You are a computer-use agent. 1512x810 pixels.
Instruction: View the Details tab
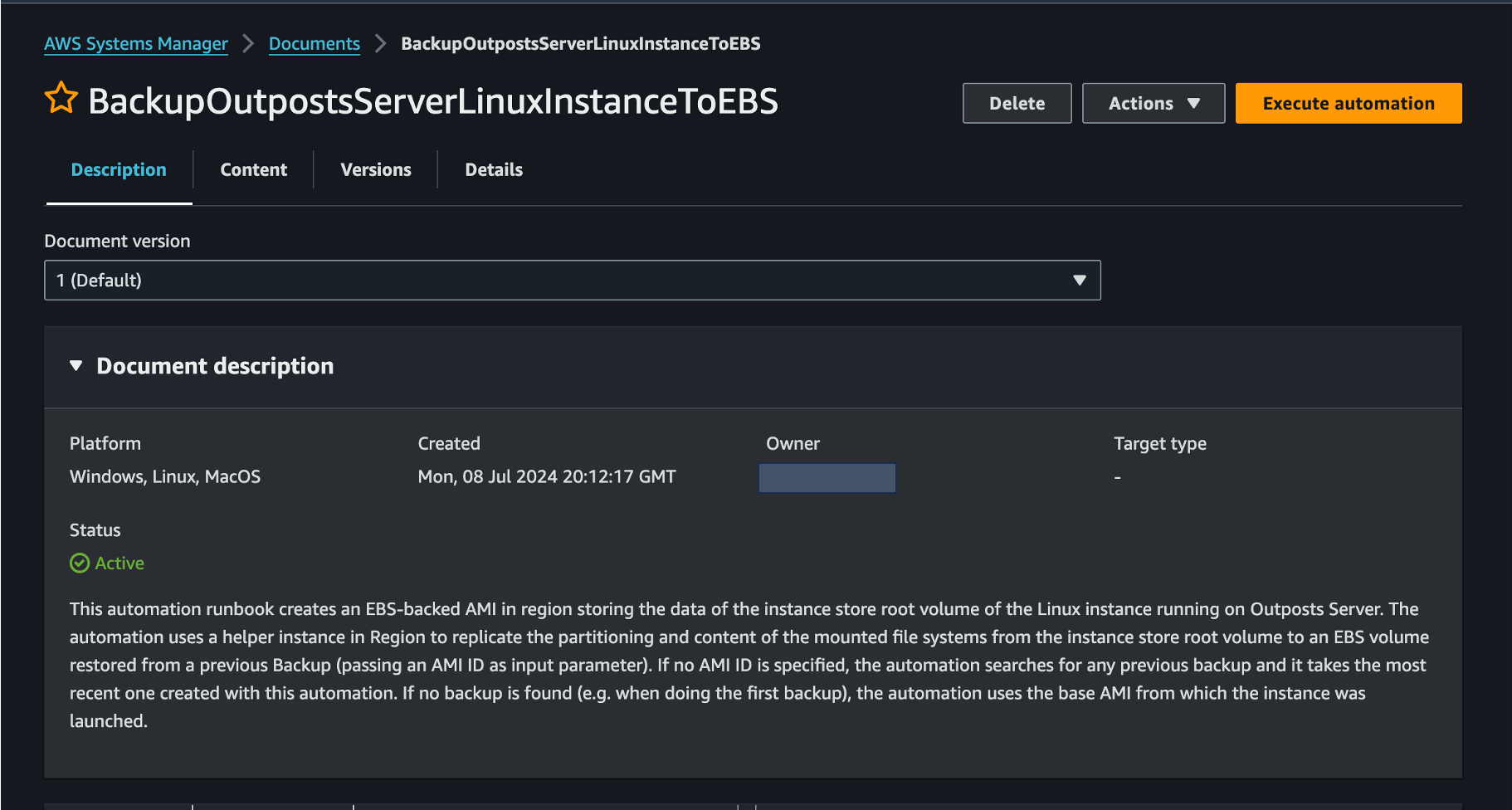tap(494, 170)
